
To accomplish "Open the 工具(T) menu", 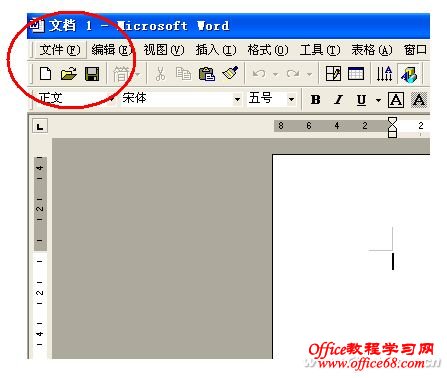I will [320, 50].
